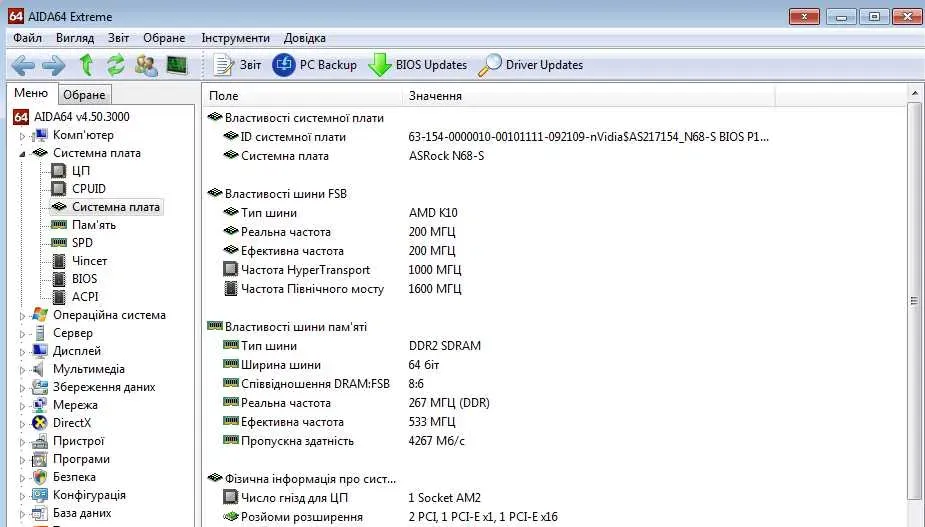This screenshot has height=527, width=925.
Task: Click the Back navigation arrow in toolbar
Action: pos(22,65)
